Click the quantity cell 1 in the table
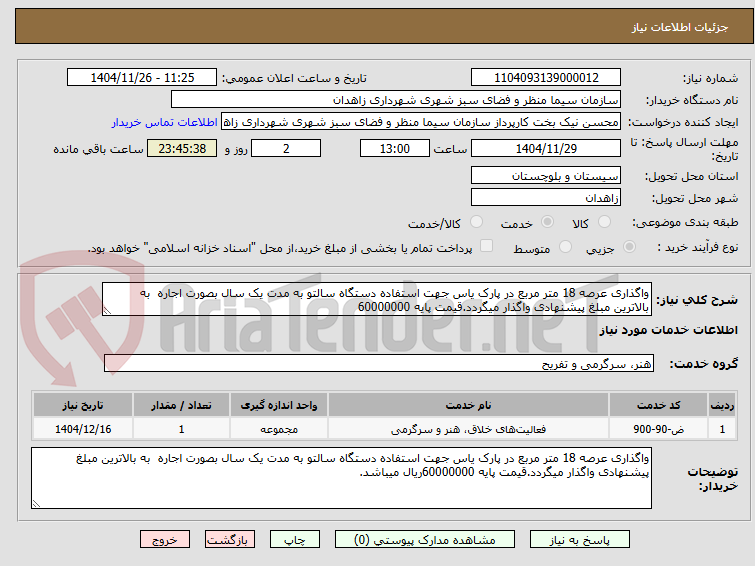 182,429
